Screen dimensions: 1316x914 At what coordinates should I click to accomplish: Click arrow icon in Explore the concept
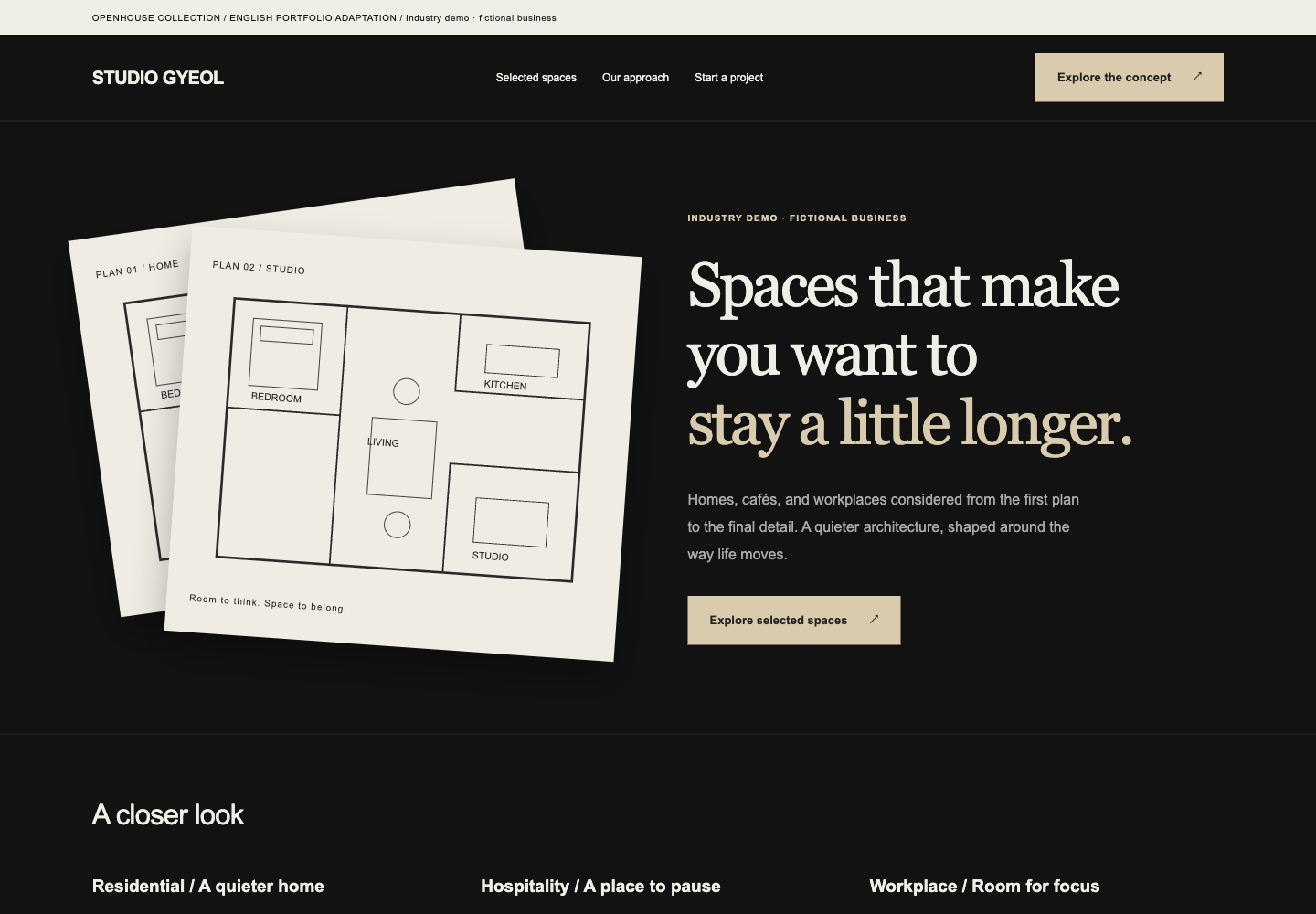[1197, 77]
